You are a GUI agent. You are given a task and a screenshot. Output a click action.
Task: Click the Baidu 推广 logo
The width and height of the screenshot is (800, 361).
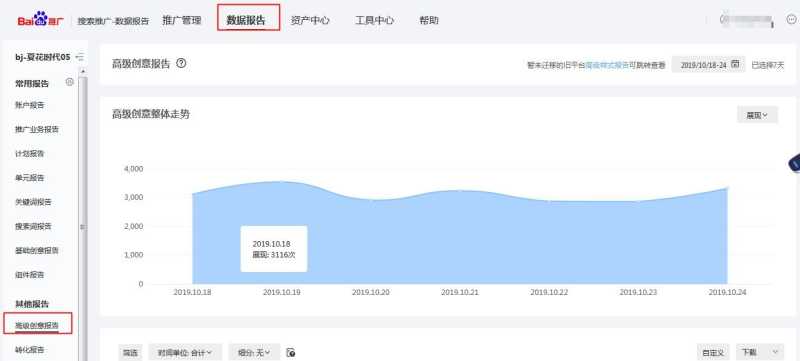click(x=41, y=20)
